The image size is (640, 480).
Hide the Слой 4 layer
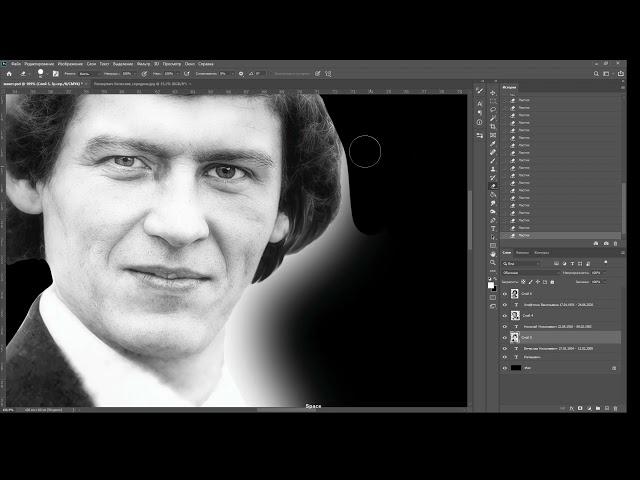coord(504,316)
